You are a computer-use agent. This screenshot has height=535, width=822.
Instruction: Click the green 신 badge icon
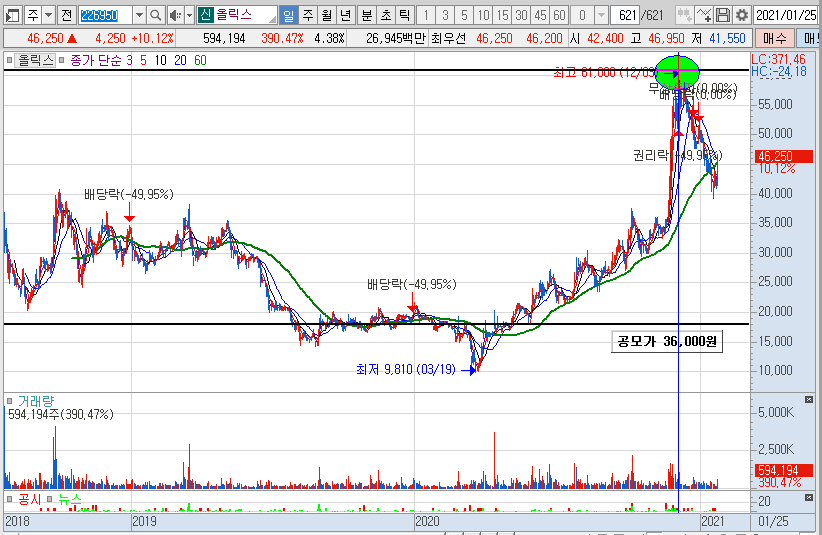coord(205,15)
